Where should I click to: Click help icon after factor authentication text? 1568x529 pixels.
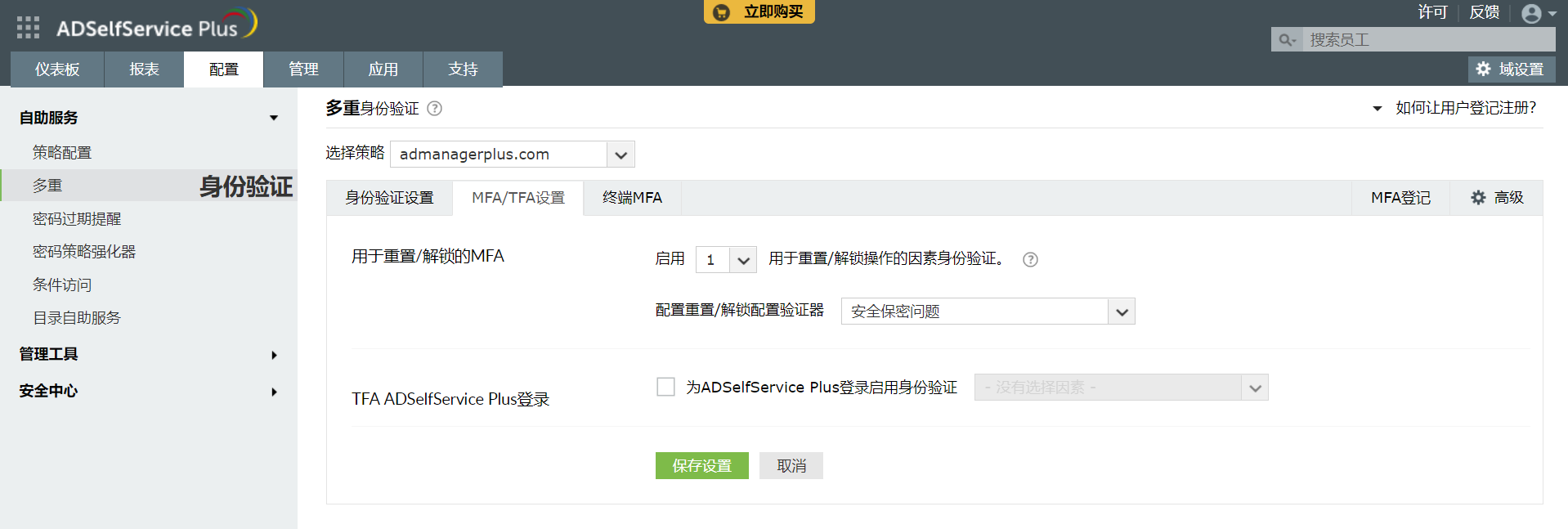tap(1030, 259)
